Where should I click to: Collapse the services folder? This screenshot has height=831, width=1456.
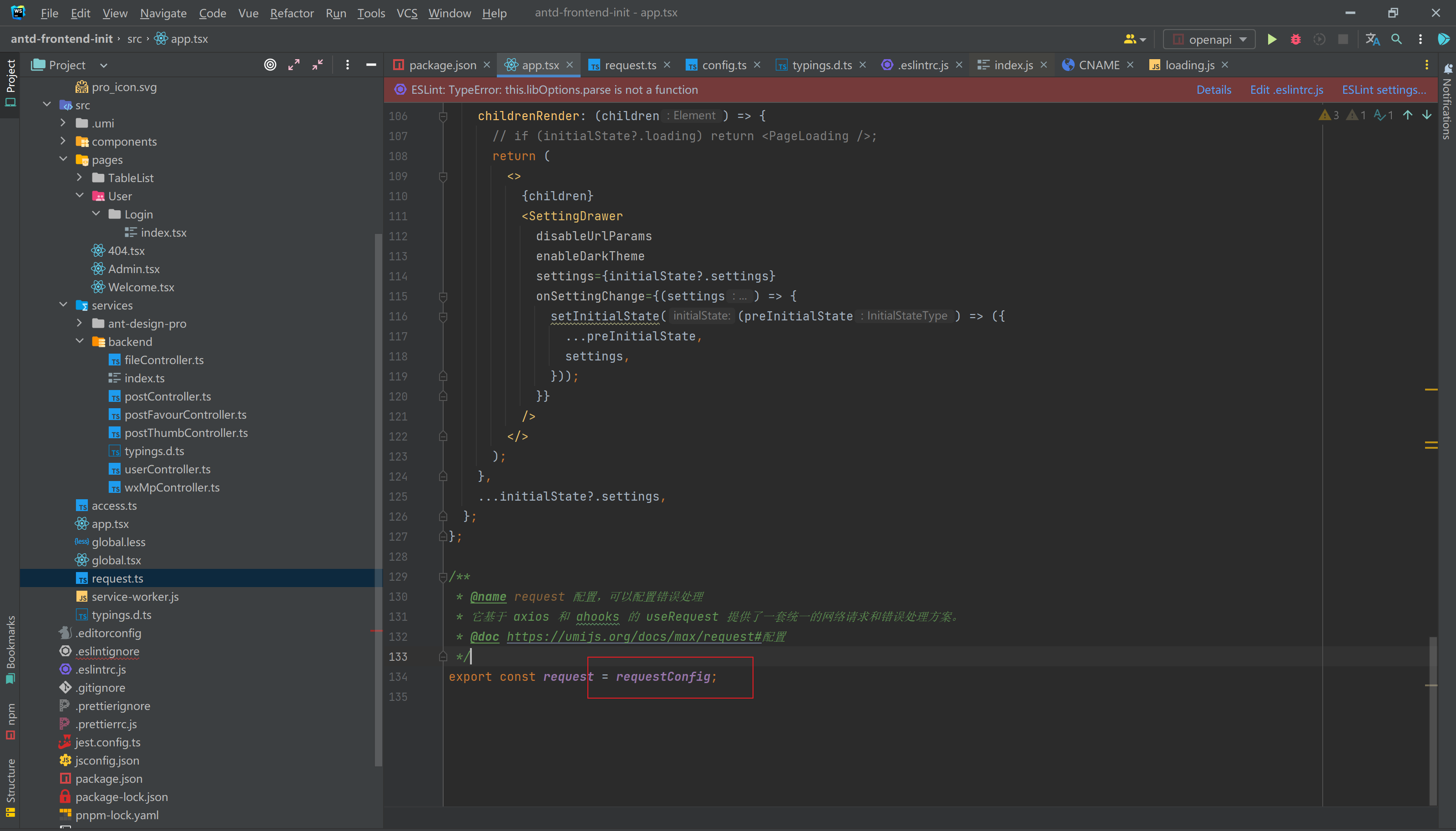(x=63, y=305)
